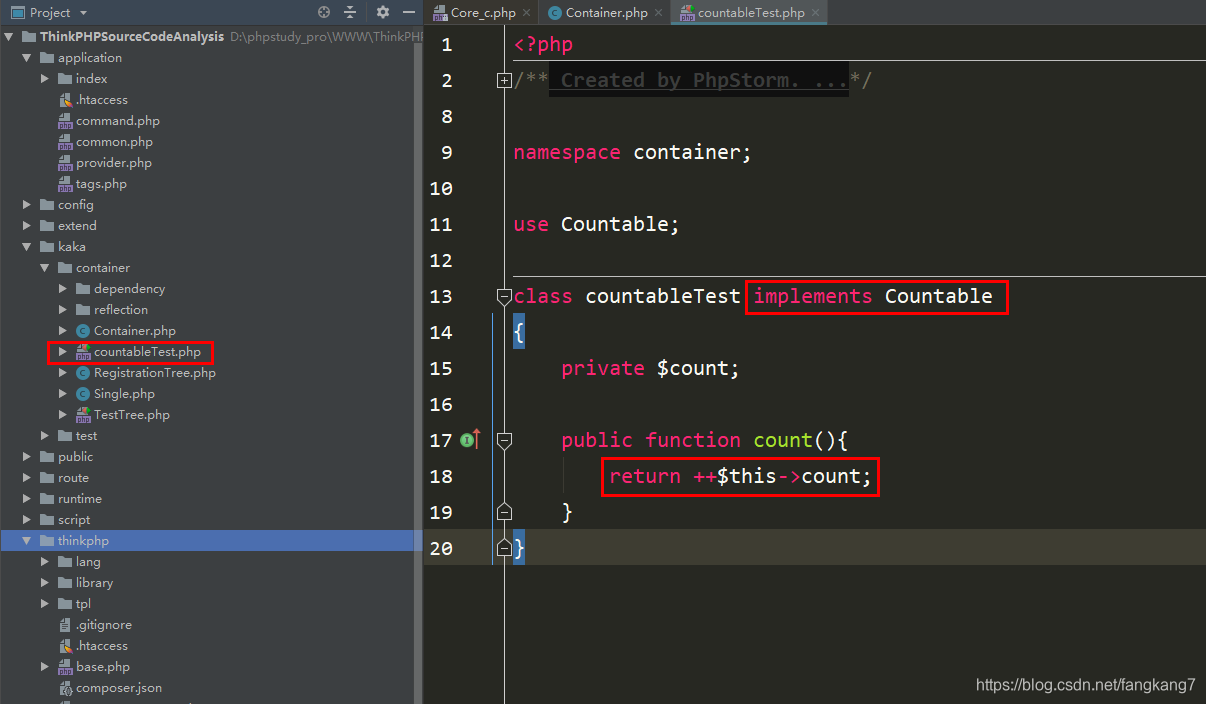The height and width of the screenshot is (704, 1206).
Task: Open Project panel settings gear
Action: click(x=383, y=12)
